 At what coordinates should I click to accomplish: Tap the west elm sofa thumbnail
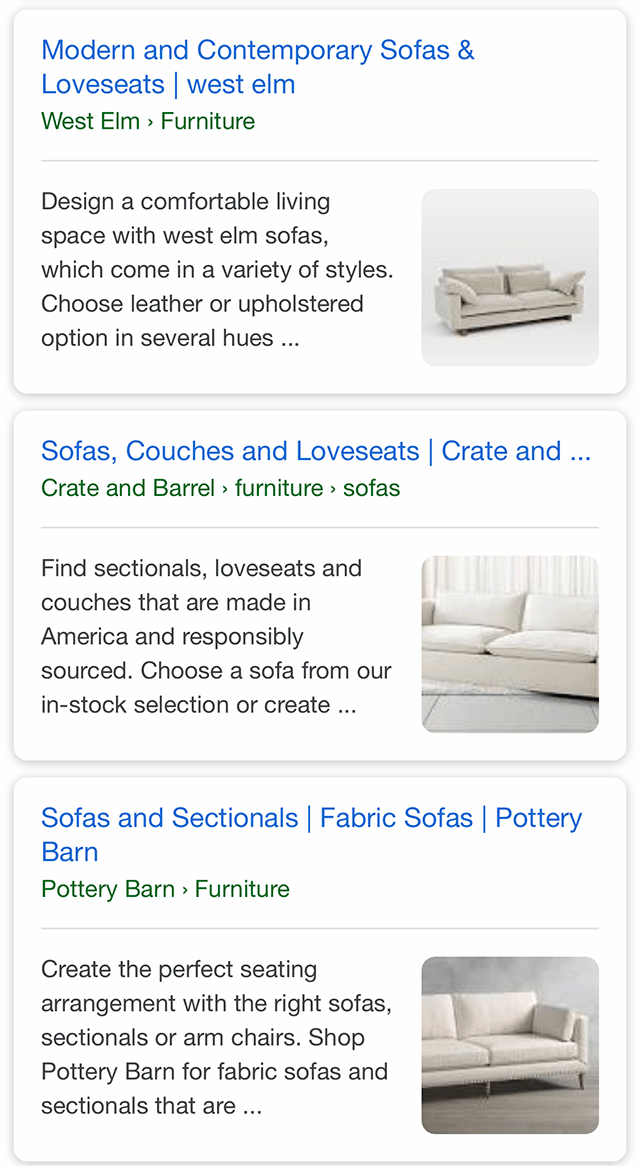[x=510, y=278]
